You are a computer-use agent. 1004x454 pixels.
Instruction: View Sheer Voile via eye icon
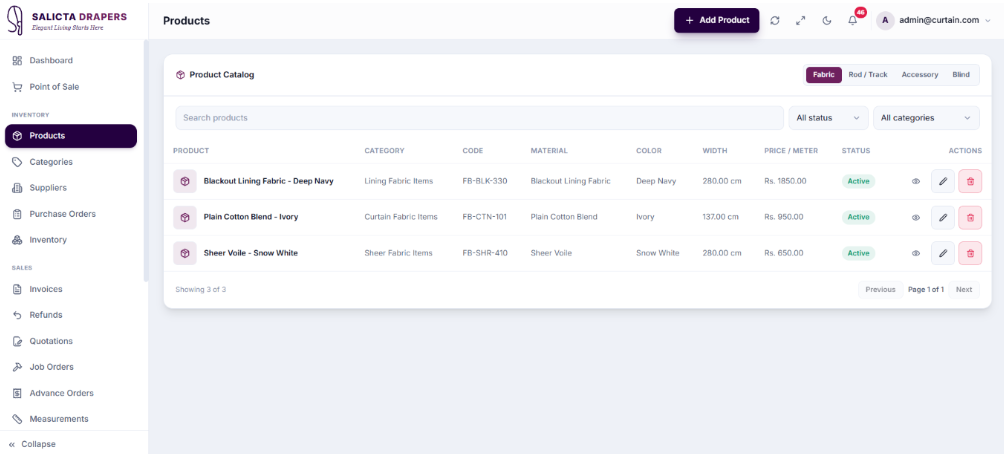[x=916, y=253]
